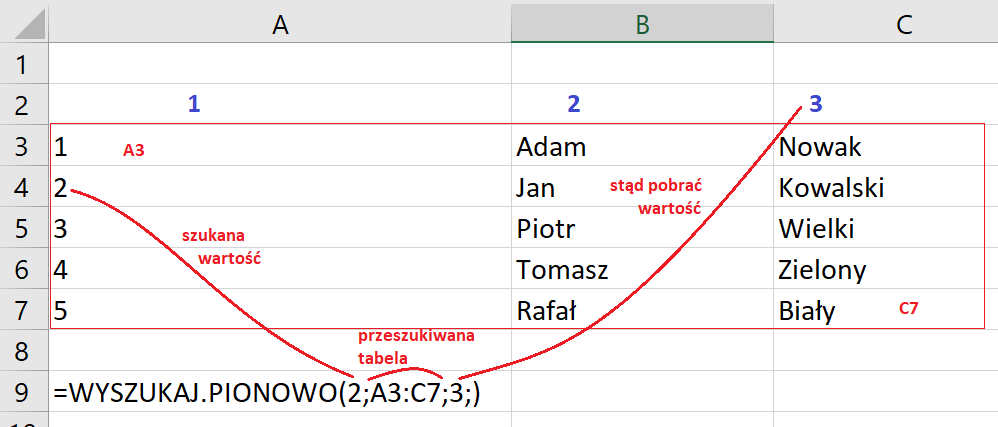Image resolution: width=998 pixels, height=427 pixels.
Task: Click the Piotr cell
Action: pyautogui.click(x=546, y=229)
